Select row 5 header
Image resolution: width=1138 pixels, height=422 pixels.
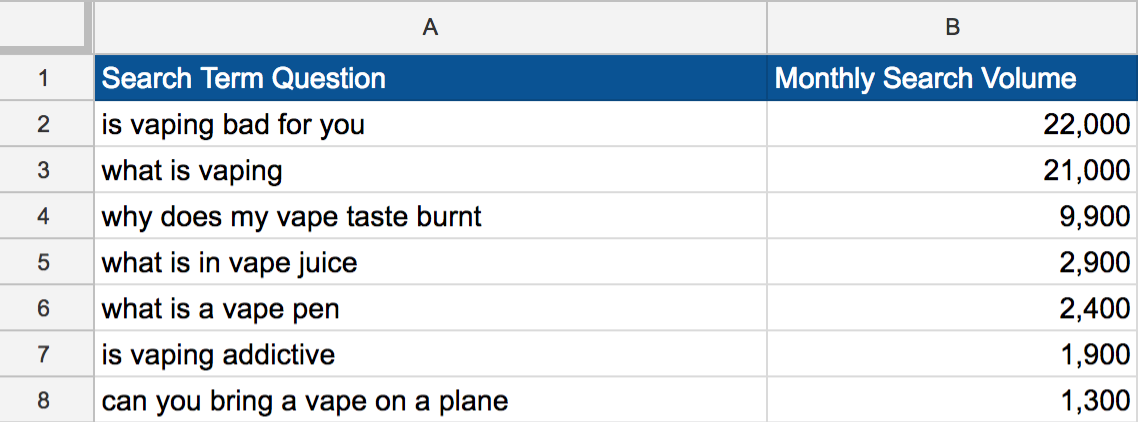point(46,261)
